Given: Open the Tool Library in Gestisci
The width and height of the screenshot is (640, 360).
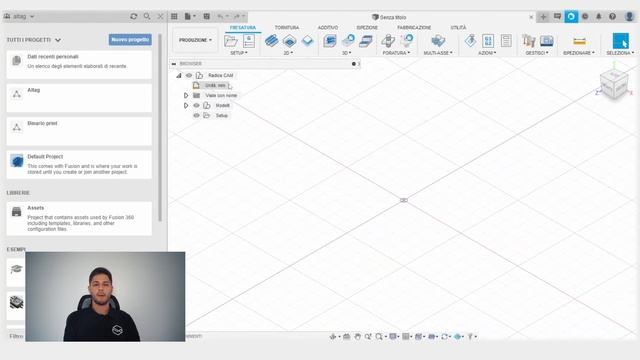Looking at the screenshot, I should [x=529, y=41].
